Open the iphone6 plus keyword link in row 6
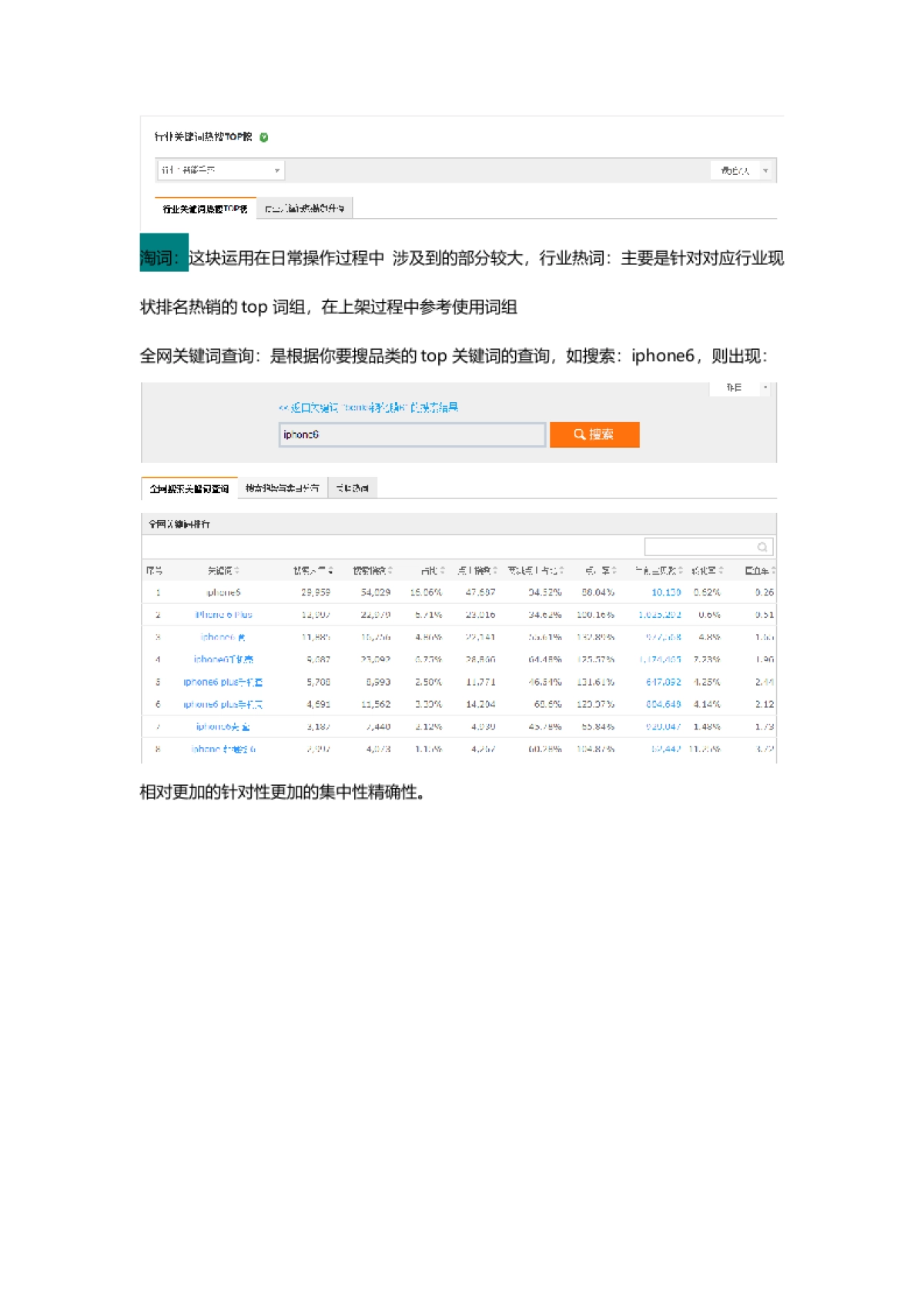 pos(223,705)
